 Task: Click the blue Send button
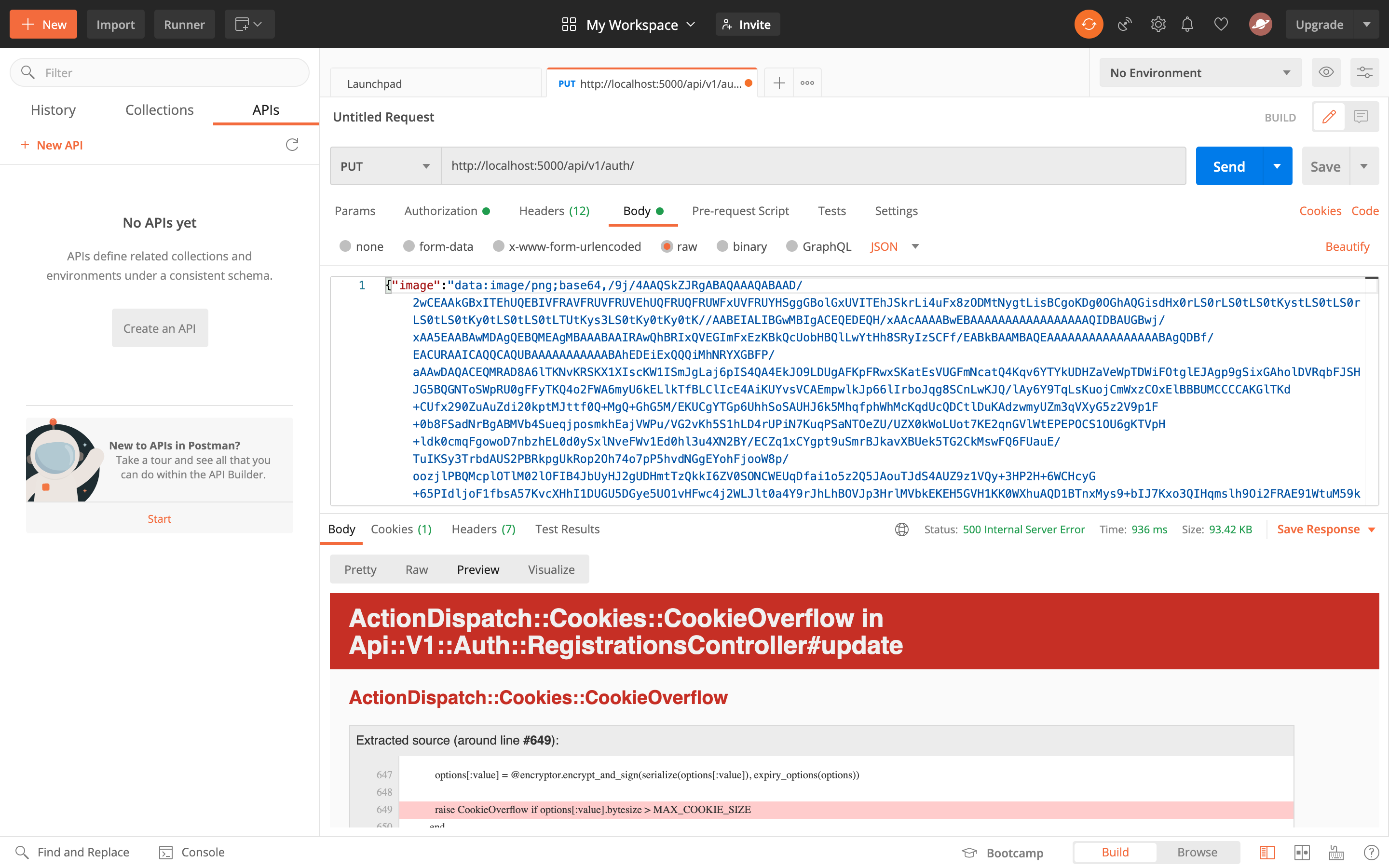(x=1229, y=166)
